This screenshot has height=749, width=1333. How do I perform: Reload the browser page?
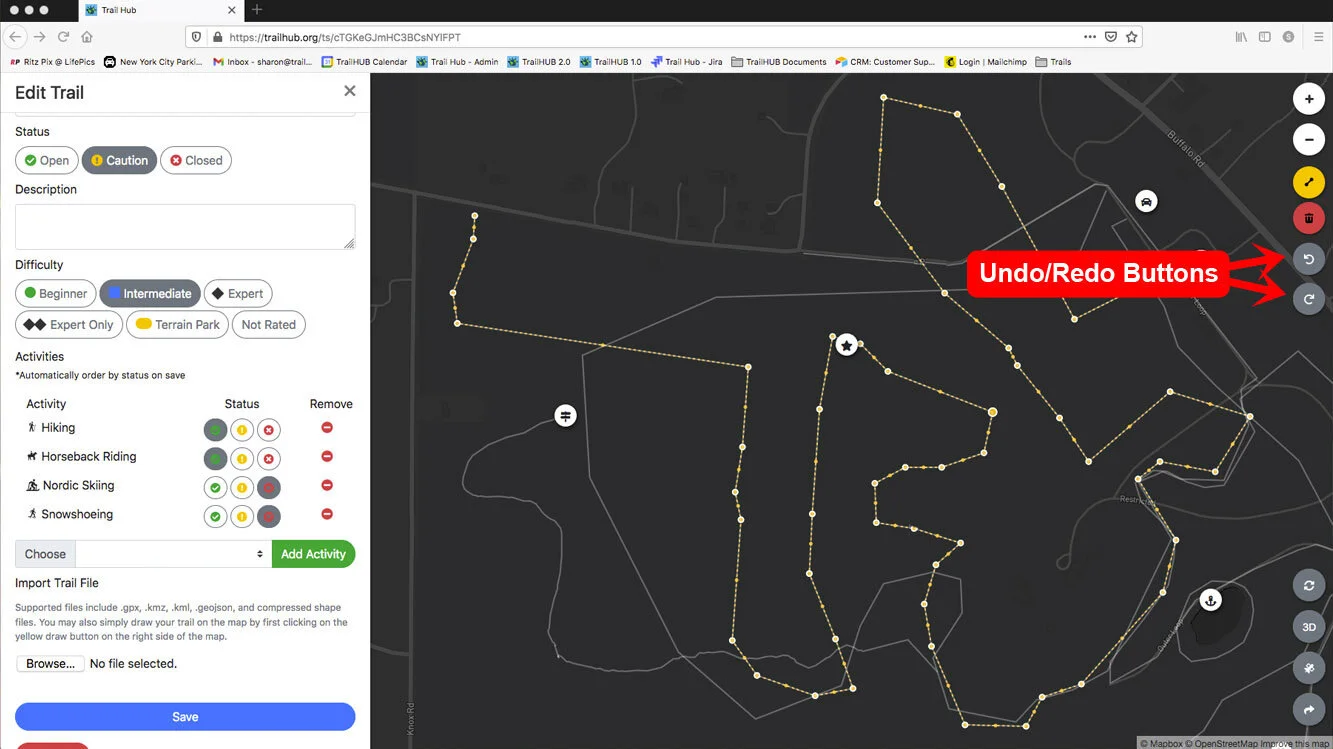coord(63,37)
